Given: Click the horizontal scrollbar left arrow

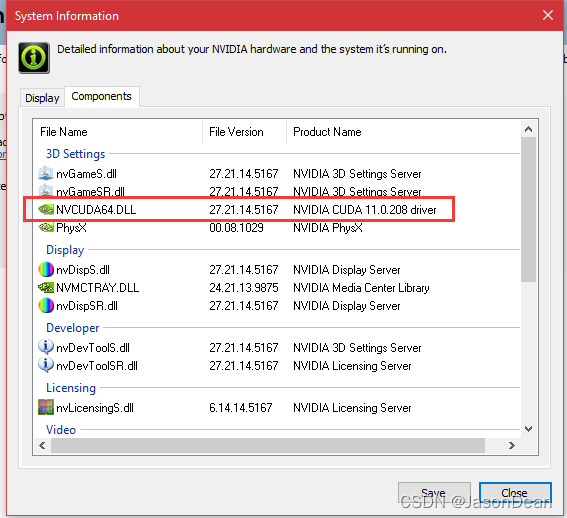Looking at the screenshot, I should coord(42,445).
